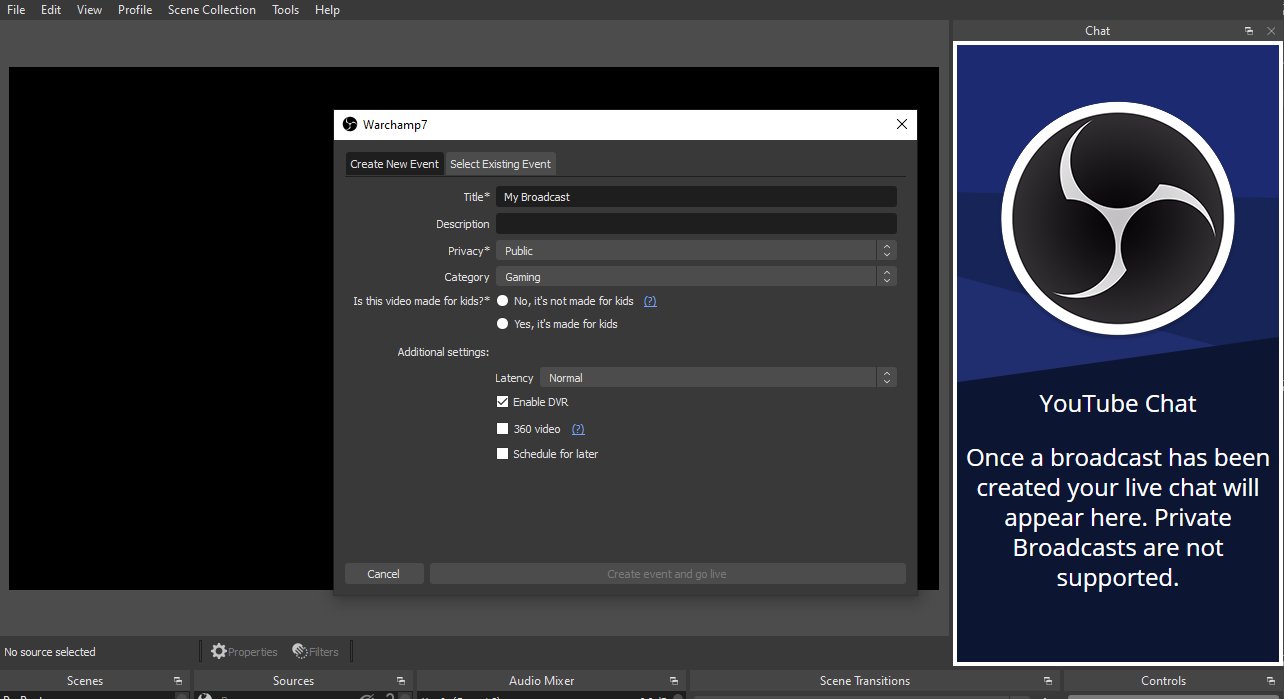The width and height of the screenshot is (1284, 699).
Task: Float the Sources dock using its icon
Action: 400,681
